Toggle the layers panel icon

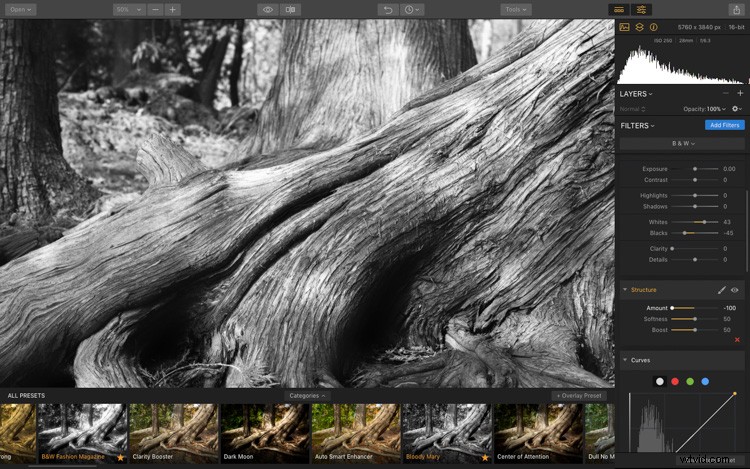(639, 28)
